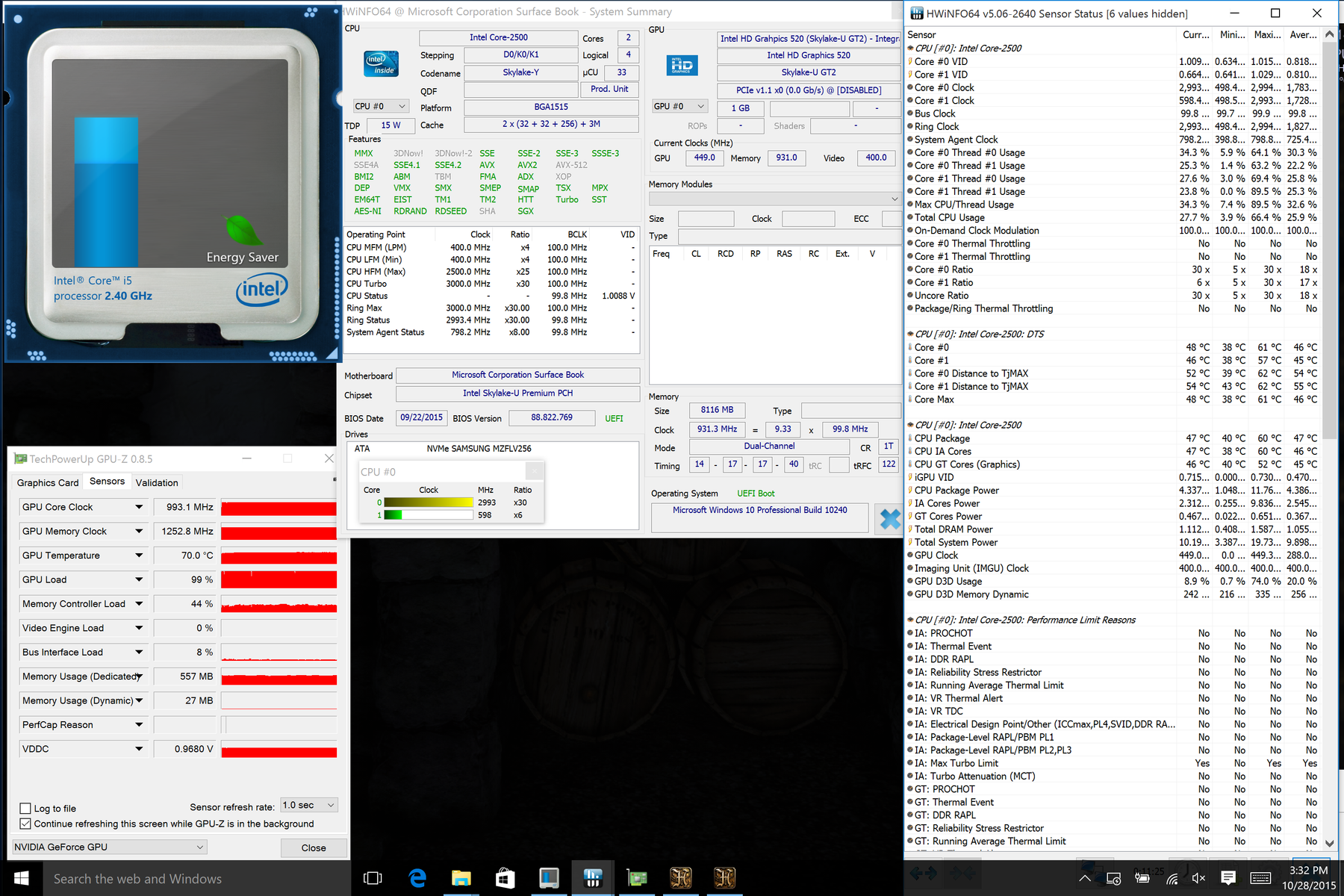Screen dimensions: 1344x896
Task: Open the clock and date in the taskbar
Action: pyautogui.click(x=1309, y=878)
